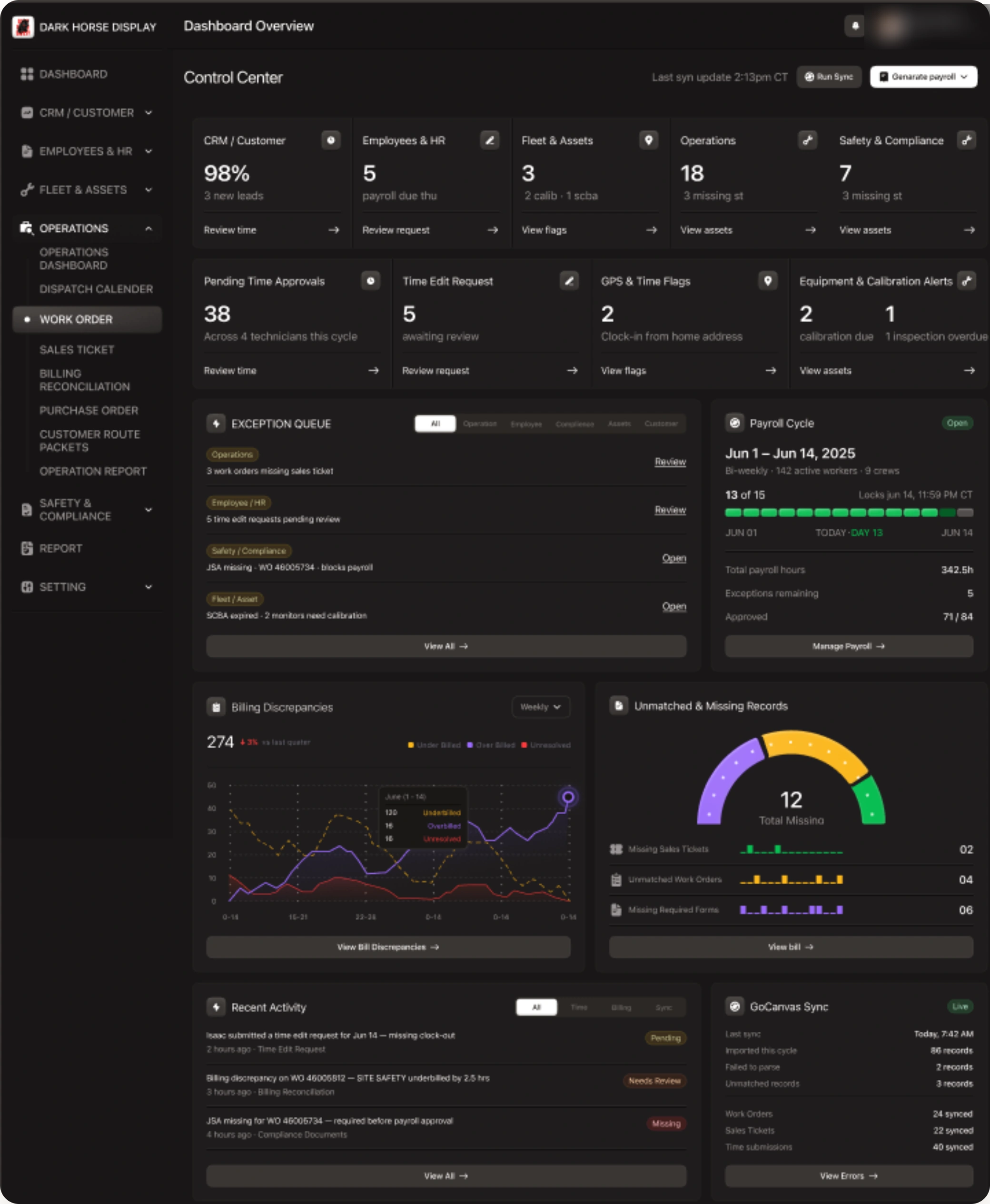Open Work Order in the sidebar
This screenshot has height=1204, width=990.
(87, 319)
